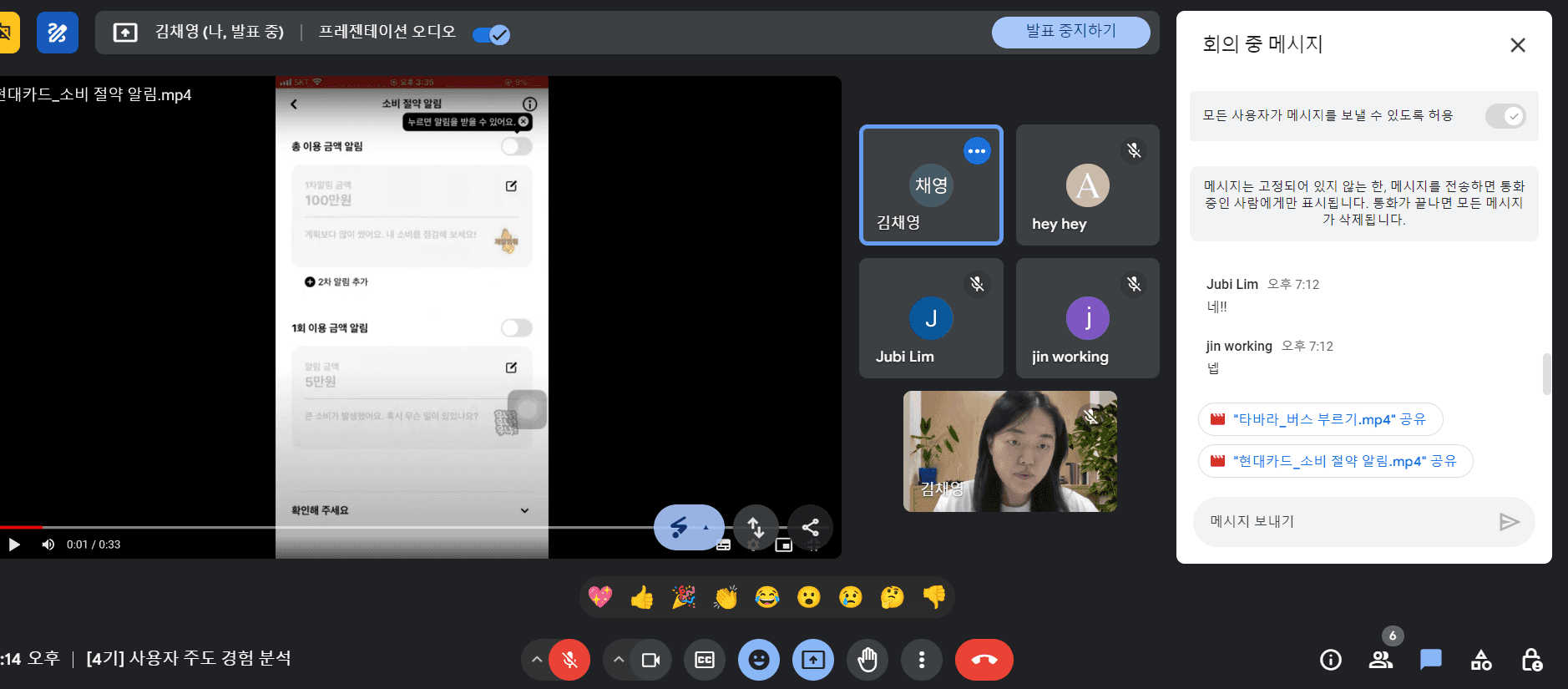Play the shared video

(x=14, y=545)
